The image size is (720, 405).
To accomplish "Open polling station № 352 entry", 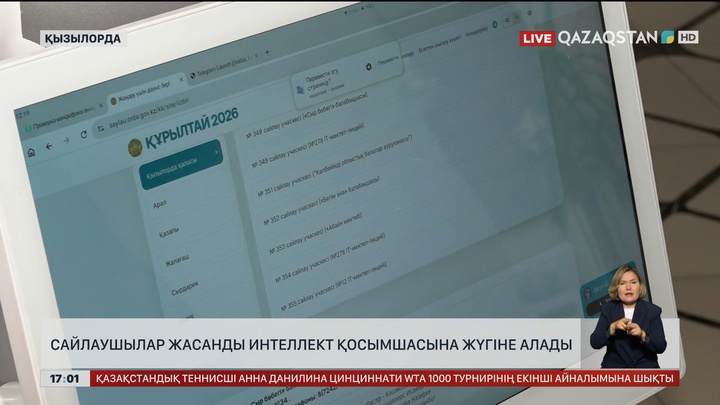I will [x=322, y=201].
